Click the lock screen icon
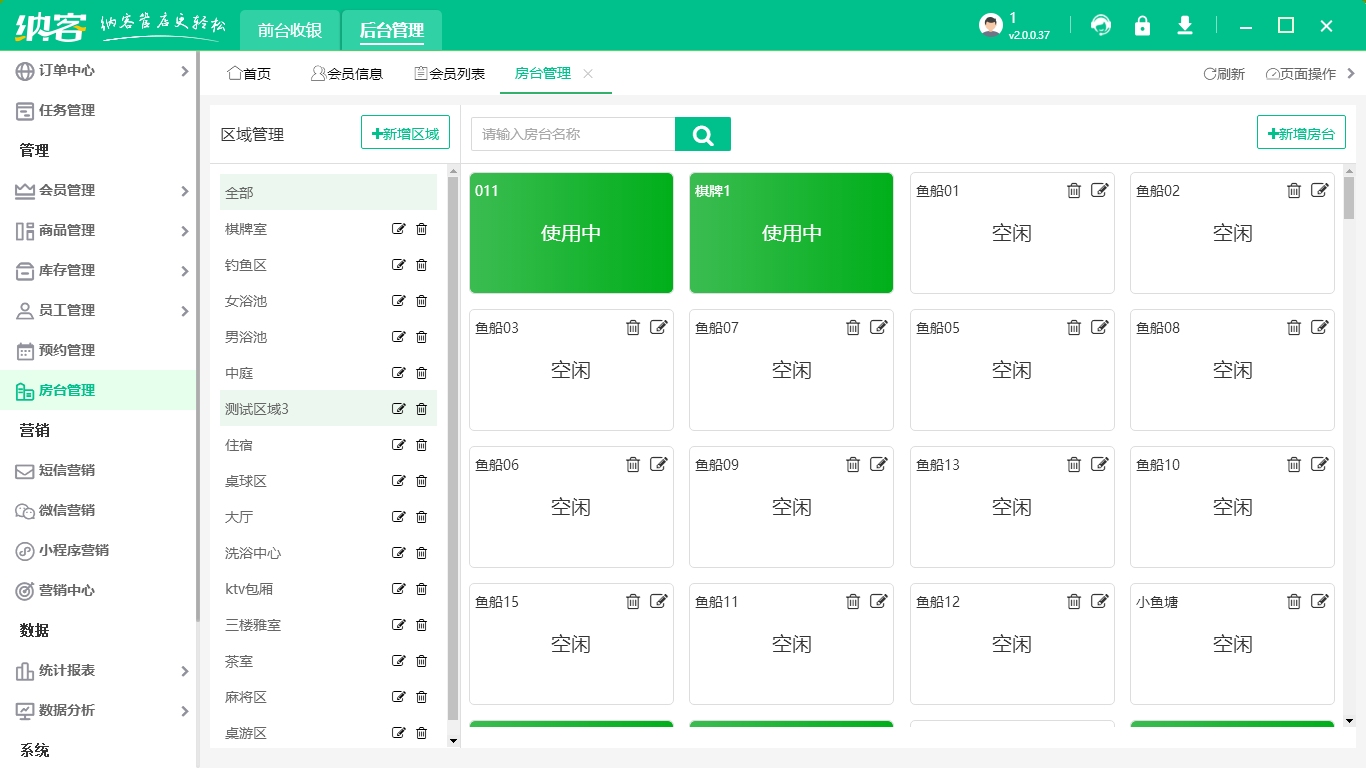 coord(1142,25)
